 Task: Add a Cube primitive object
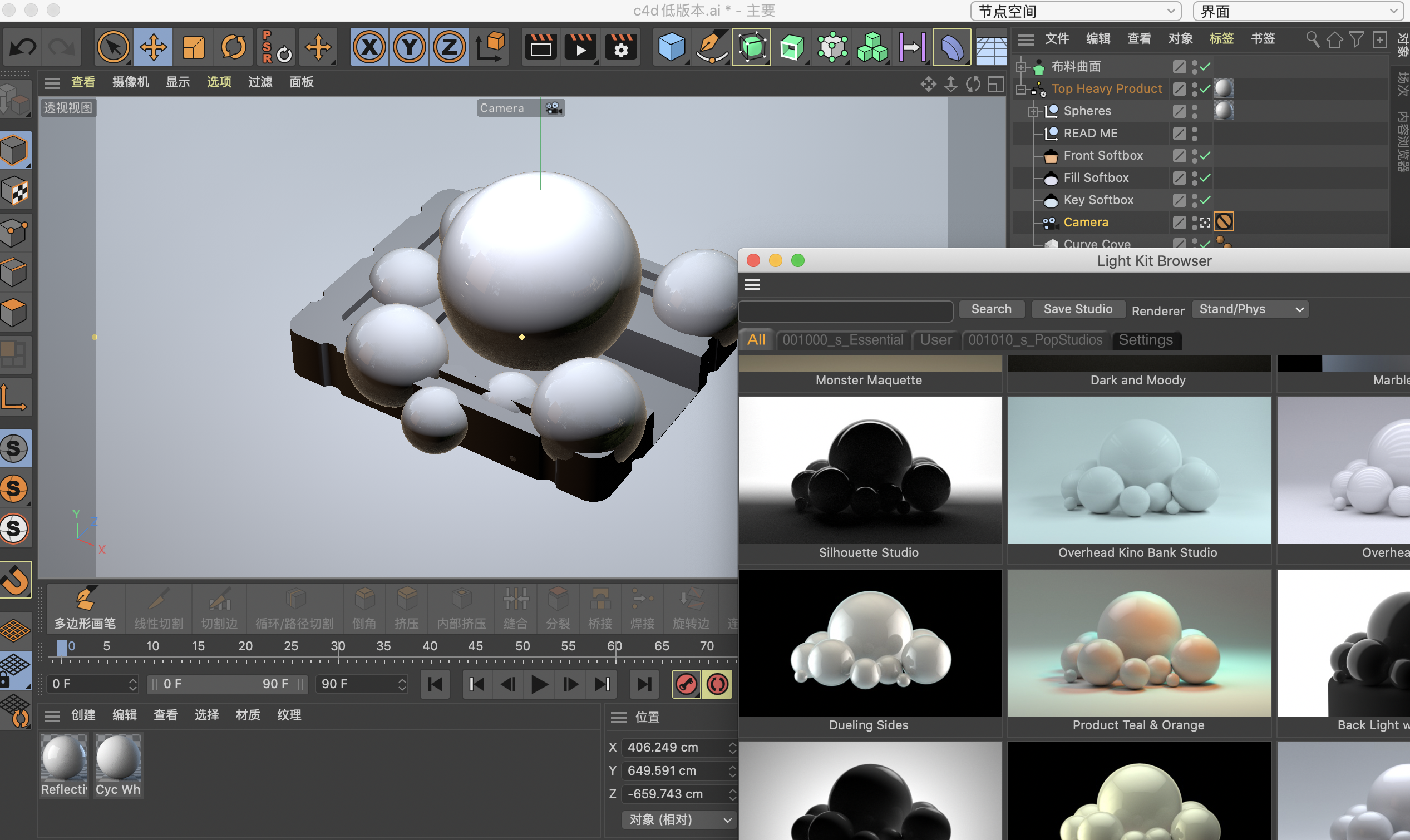point(671,47)
